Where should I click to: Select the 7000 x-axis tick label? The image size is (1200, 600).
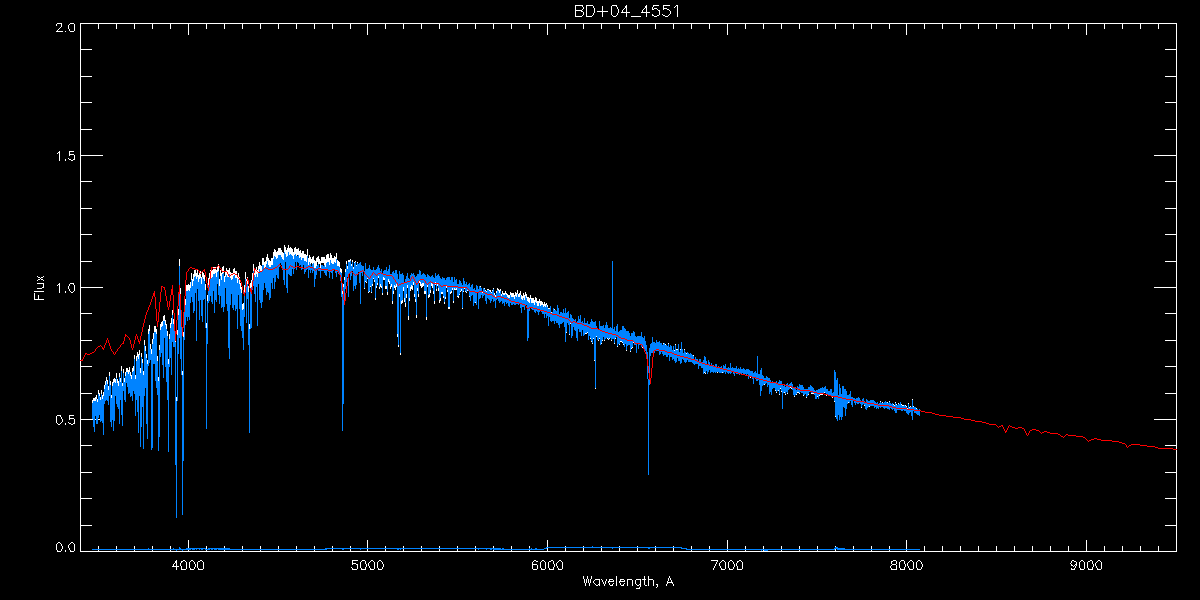click(x=727, y=565)
